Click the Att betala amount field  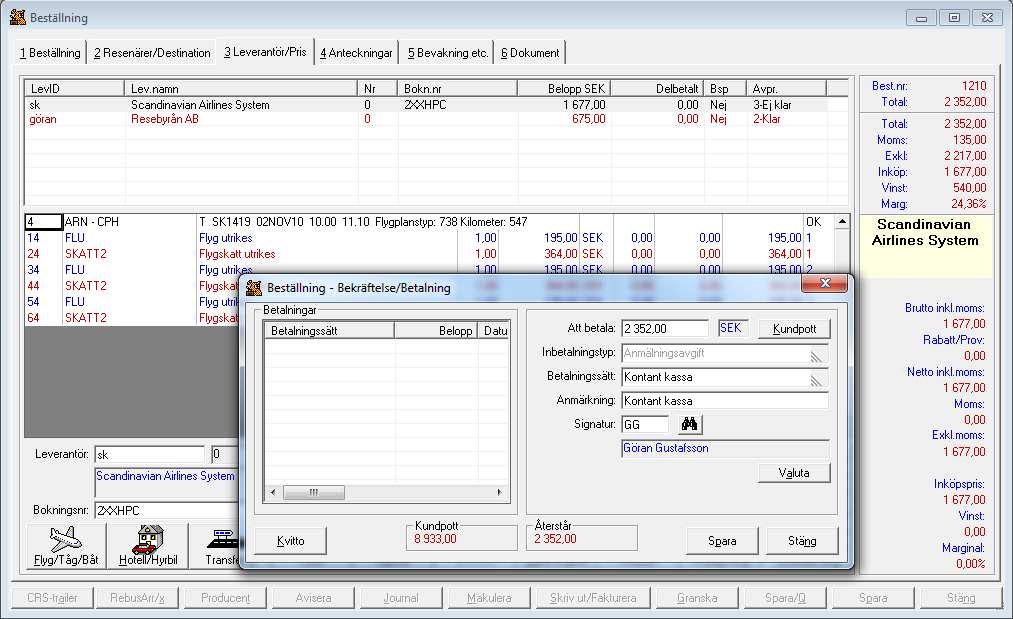pyautogui.click(x=665, y=328)
